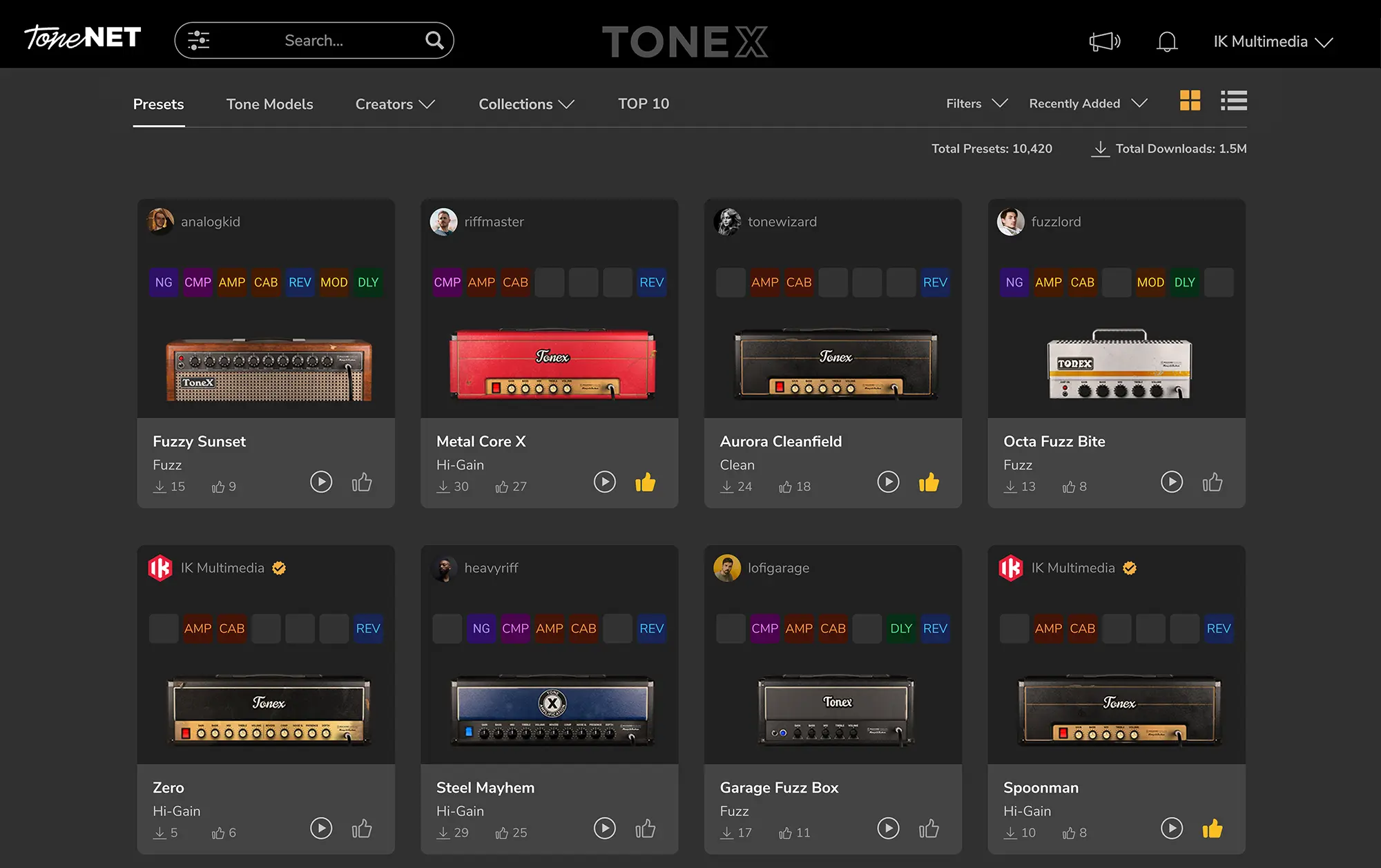1381x868 pixels.
Task: Open the Garage Fuzz Box preset title
Action: (x=779, y=787)
